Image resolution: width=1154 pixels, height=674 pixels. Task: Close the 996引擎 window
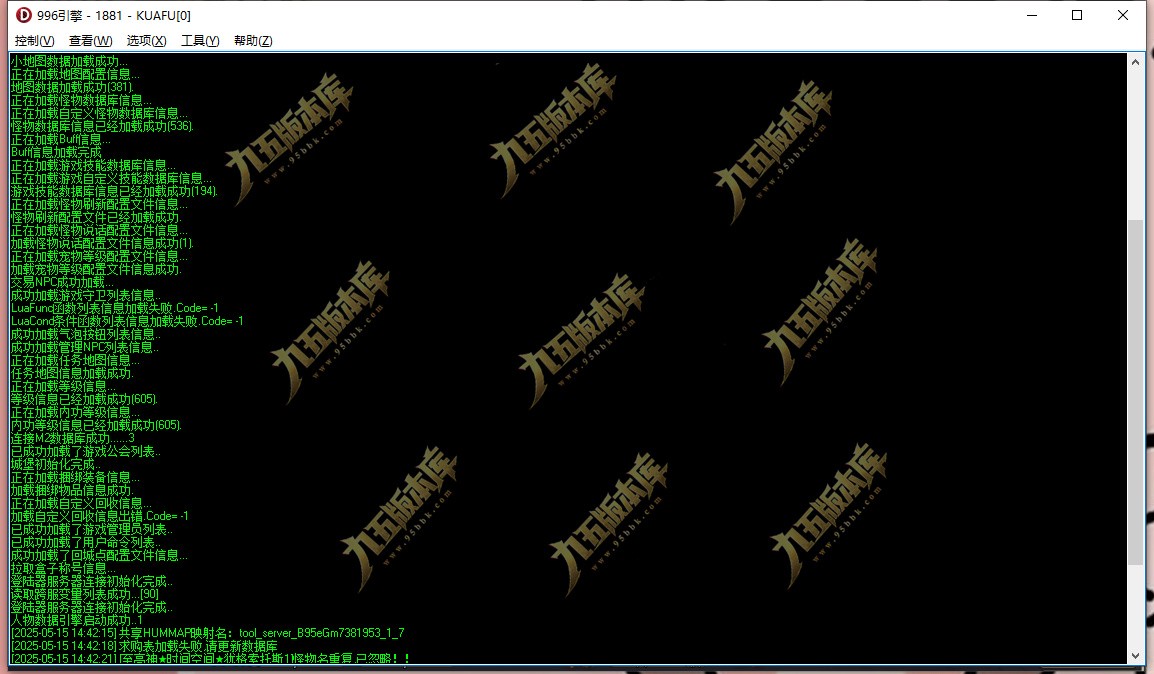(1122, 15)
